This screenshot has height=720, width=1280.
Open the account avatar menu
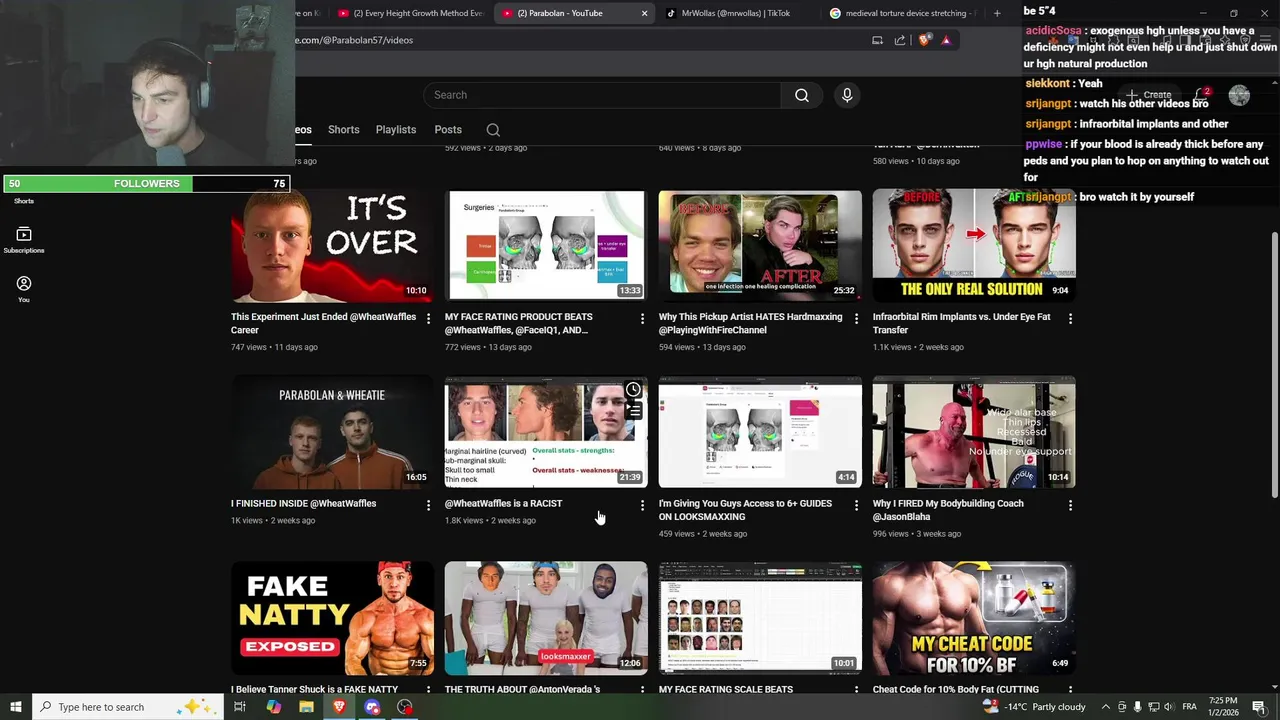click(1239, 95)
